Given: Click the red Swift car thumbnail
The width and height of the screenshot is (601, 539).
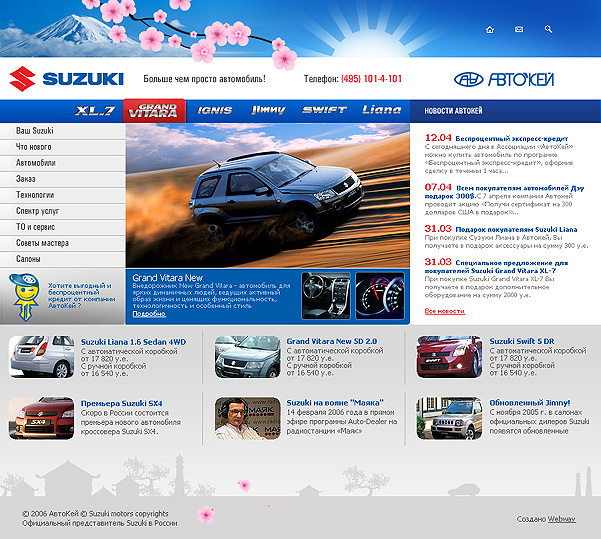Looking at the screenshot, I should pos(450,357).
